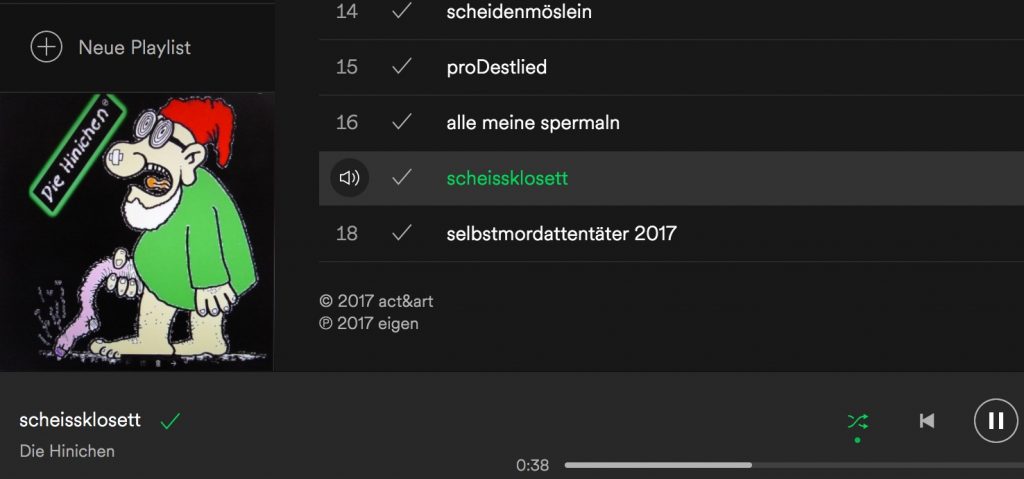Toggle shuffle playback icon
This screenshot has height=479, width=1024.
pyautogui.click(x=857, y=421)
